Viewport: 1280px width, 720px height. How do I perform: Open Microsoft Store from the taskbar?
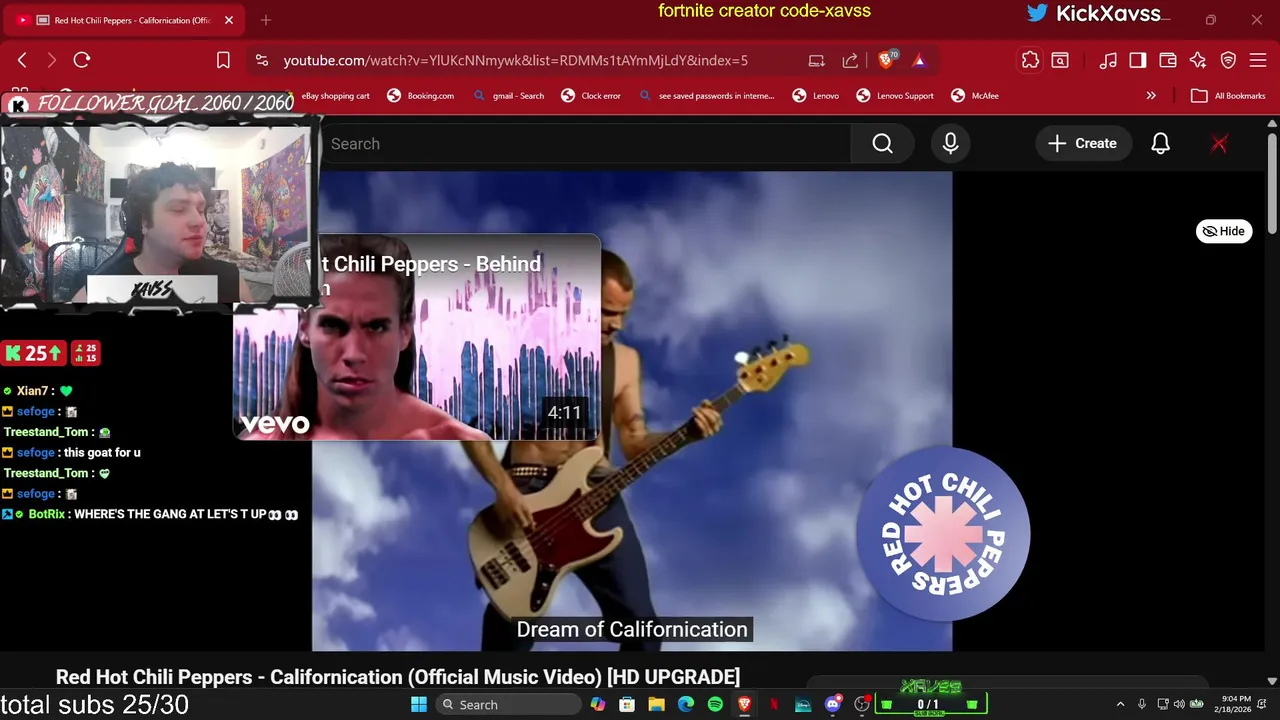coord(627,705)
